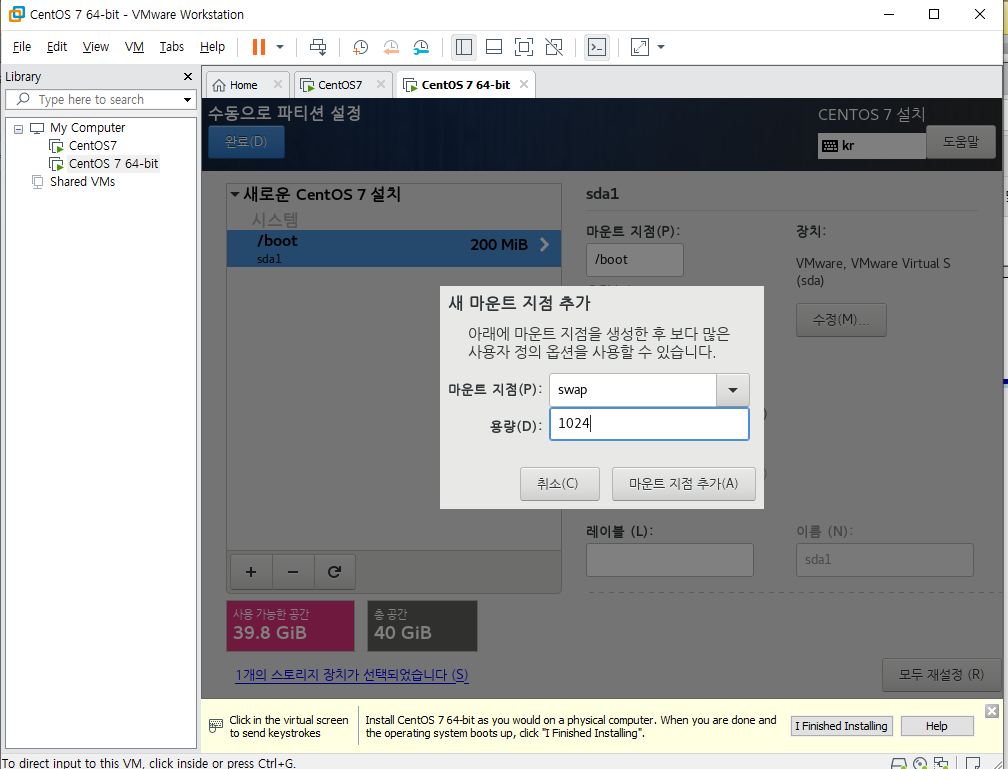Screen dimensions: 1008x769
Task: Enter full screen mode icon
Action: [x=524, y=47]
